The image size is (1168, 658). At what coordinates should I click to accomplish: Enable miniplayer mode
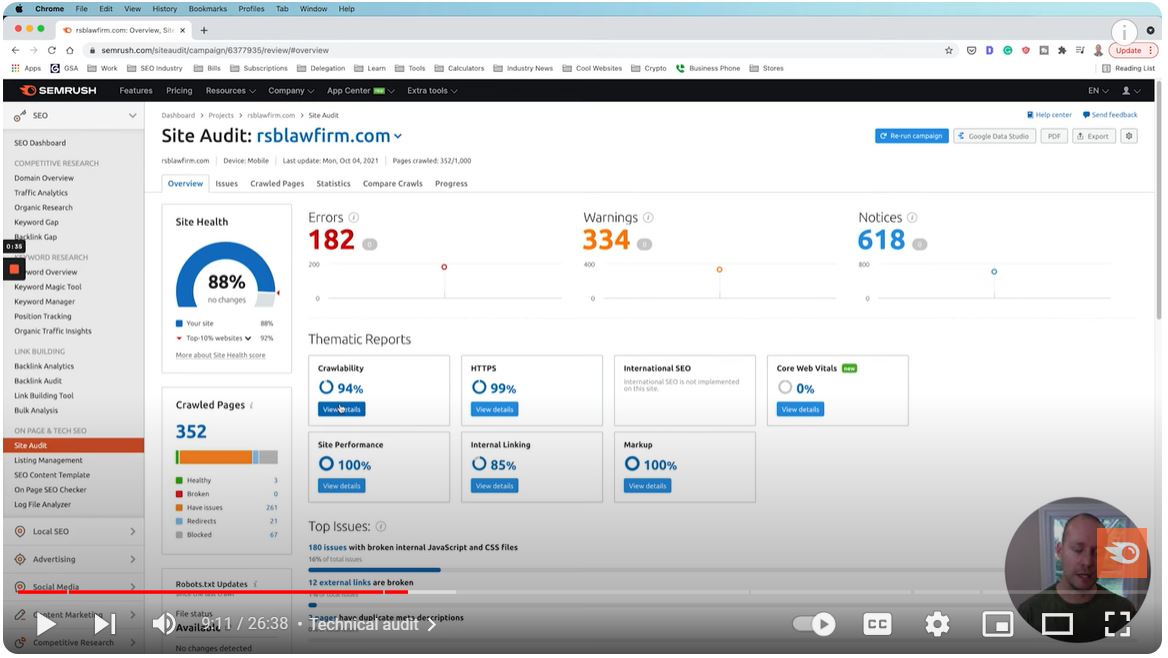pyautogui.click(x=997, y=624)
